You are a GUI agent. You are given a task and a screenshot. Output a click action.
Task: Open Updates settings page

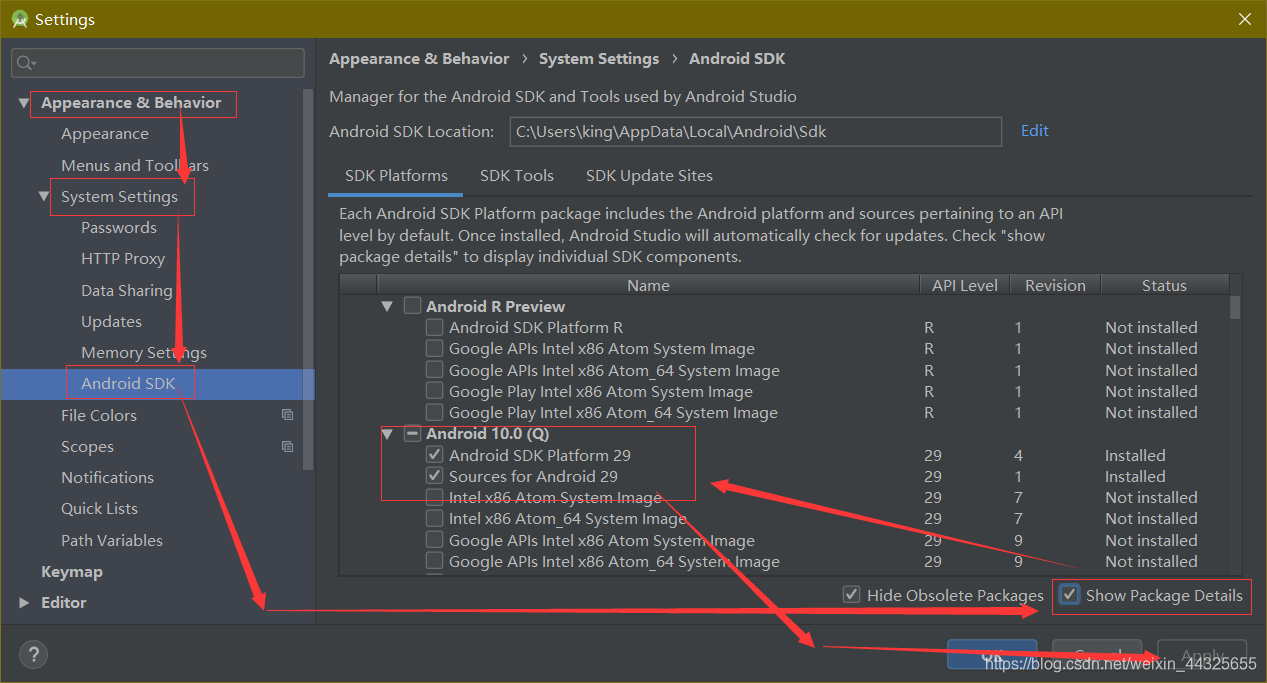click(111, 321)
